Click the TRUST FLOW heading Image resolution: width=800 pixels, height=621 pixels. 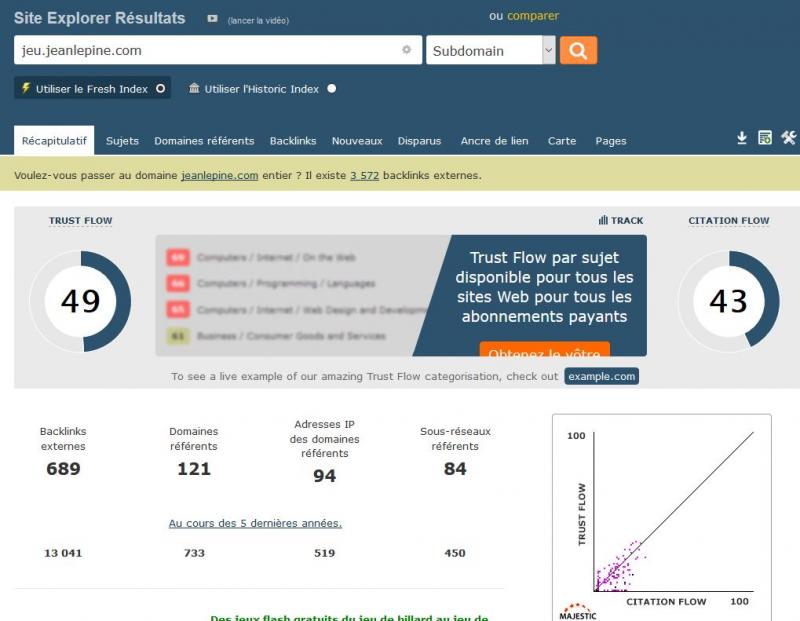click(x=81, y=220)
